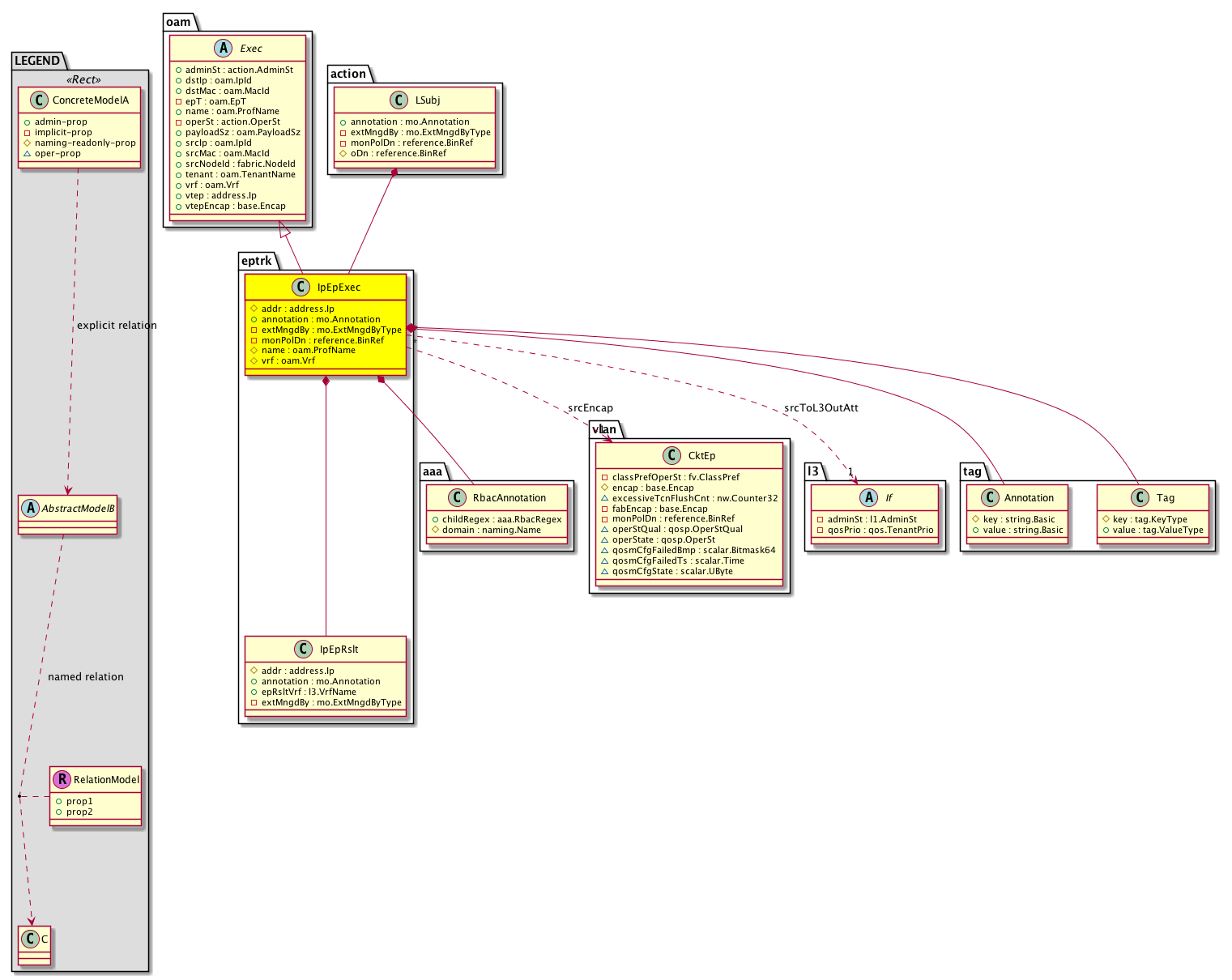Viewport: 1232px width, 980px height.
Task: Click 'vtepEncap : base.Encap' attribute in Exec
Action: [x=235, y=206]
